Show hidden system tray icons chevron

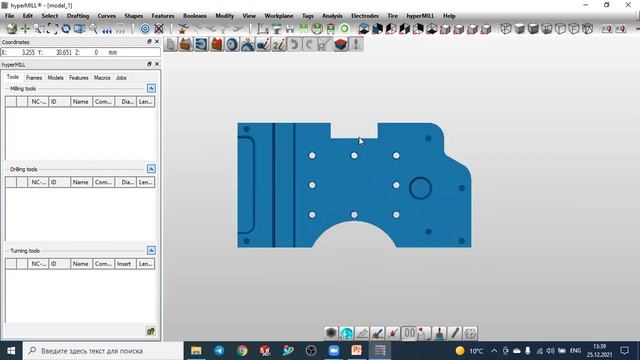point(494,351)
